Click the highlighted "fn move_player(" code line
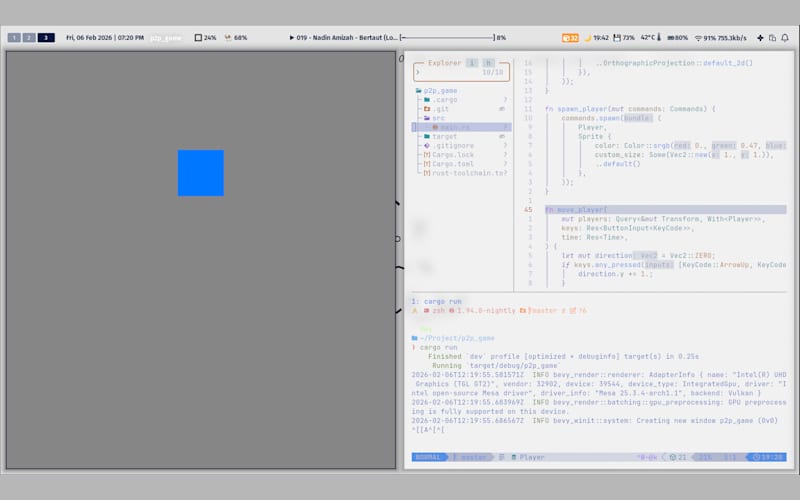 pyautogui.click(x=665, y=210)
